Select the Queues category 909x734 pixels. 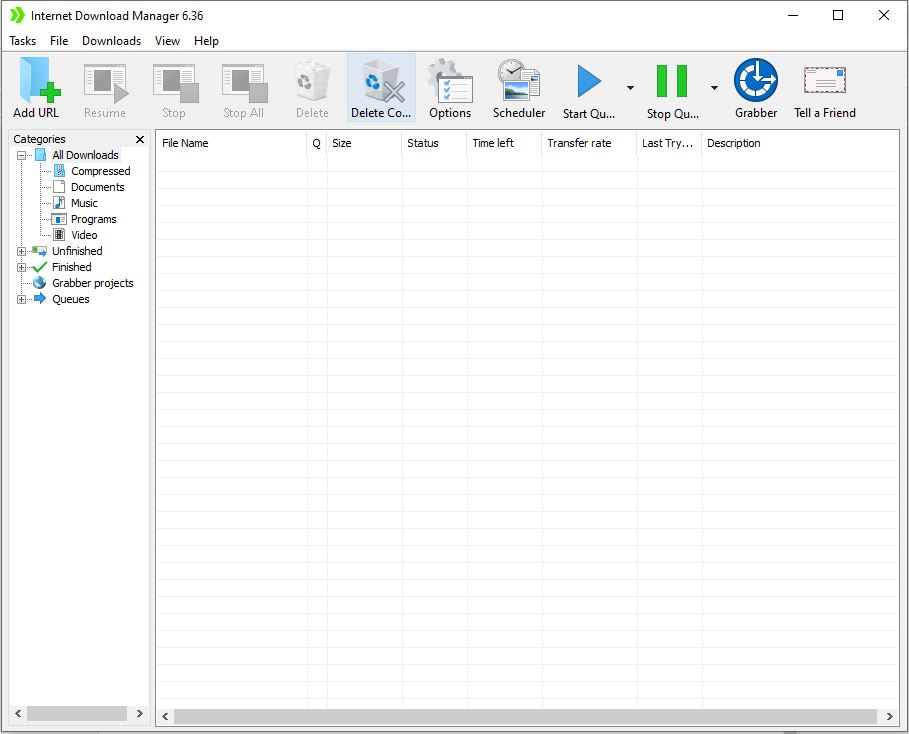71,299
